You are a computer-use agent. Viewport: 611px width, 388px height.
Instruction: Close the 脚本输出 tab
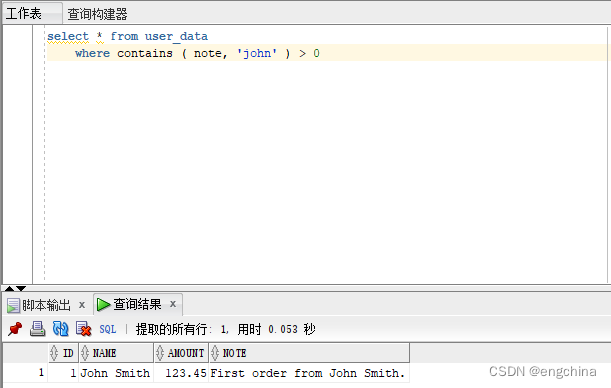(x=82, y=305)
